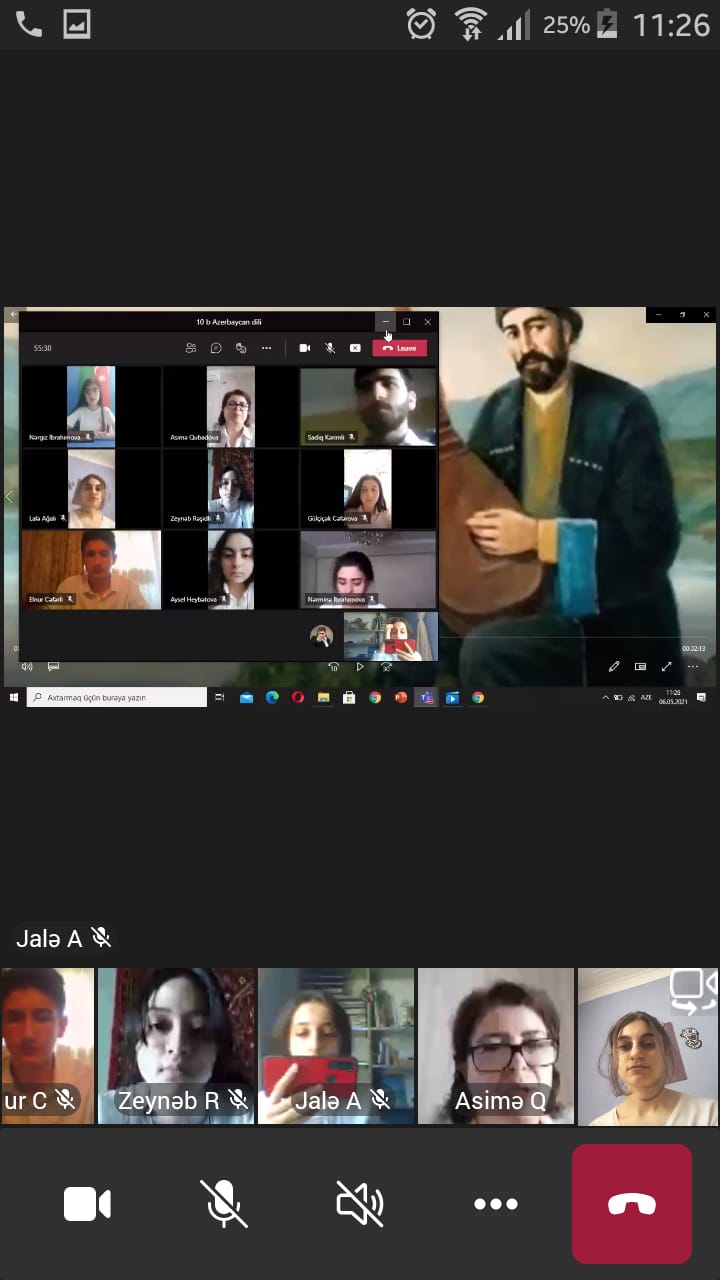Click Leave button in shared Teams window
The height and width of the screenshot is (1280, 720).
click(400, 348)
